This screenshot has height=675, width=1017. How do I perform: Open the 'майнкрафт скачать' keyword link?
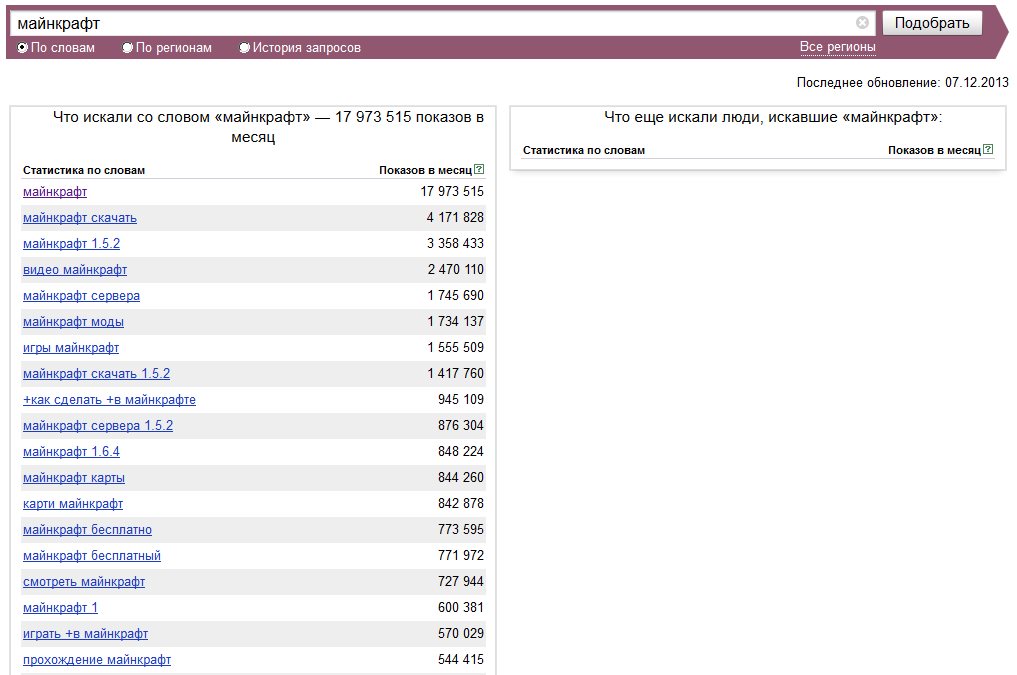click(x=80, y=217)
